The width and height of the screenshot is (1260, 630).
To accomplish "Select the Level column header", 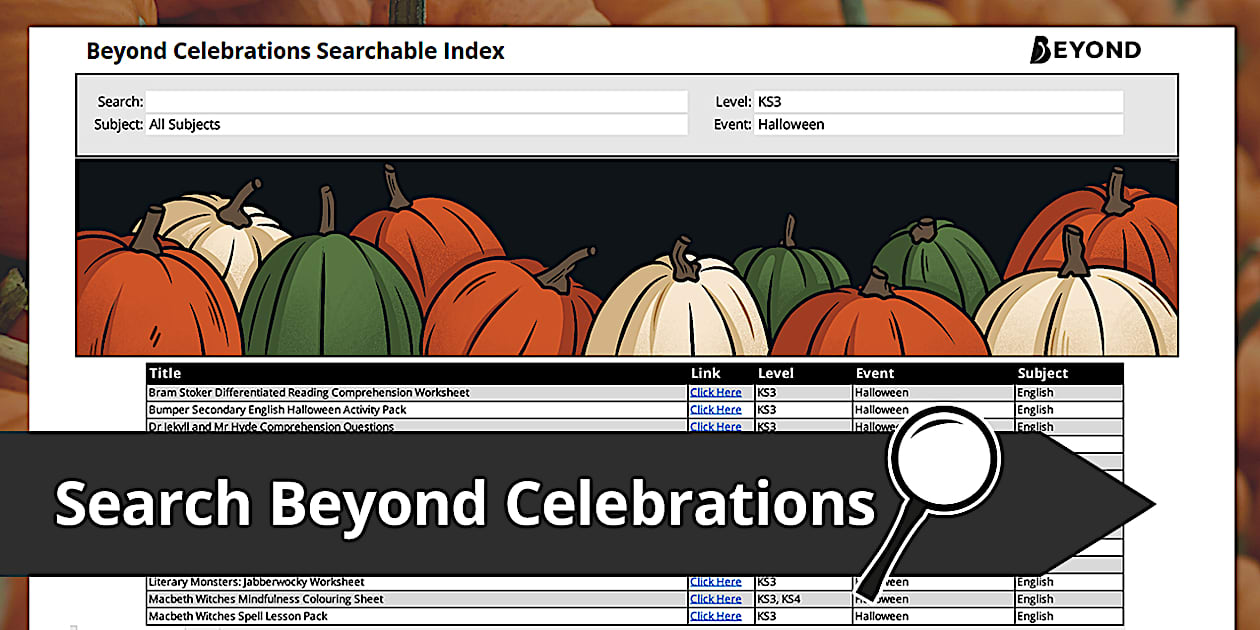I will [x=775, y=373].
